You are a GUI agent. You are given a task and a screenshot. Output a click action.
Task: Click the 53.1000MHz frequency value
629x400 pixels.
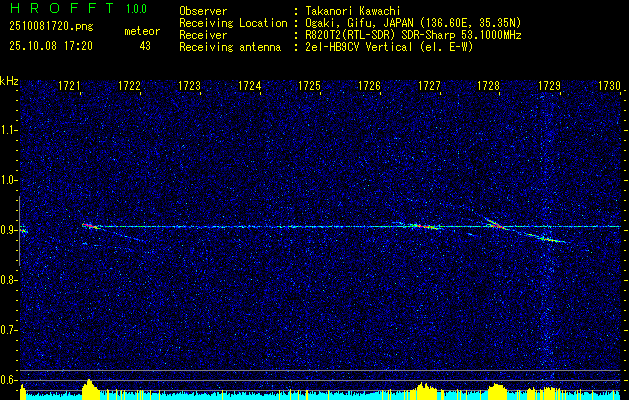click(x=491, y=35)
